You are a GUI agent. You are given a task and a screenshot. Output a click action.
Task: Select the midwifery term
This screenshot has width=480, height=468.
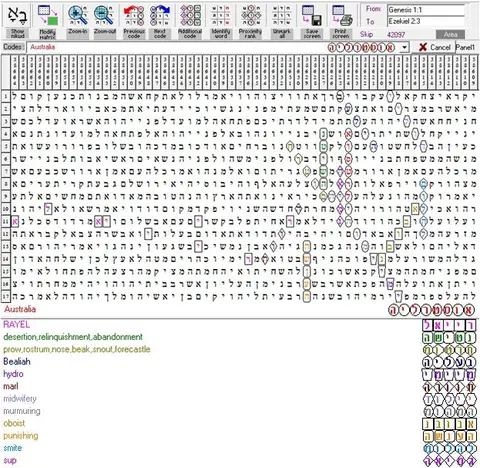[20, 398]
